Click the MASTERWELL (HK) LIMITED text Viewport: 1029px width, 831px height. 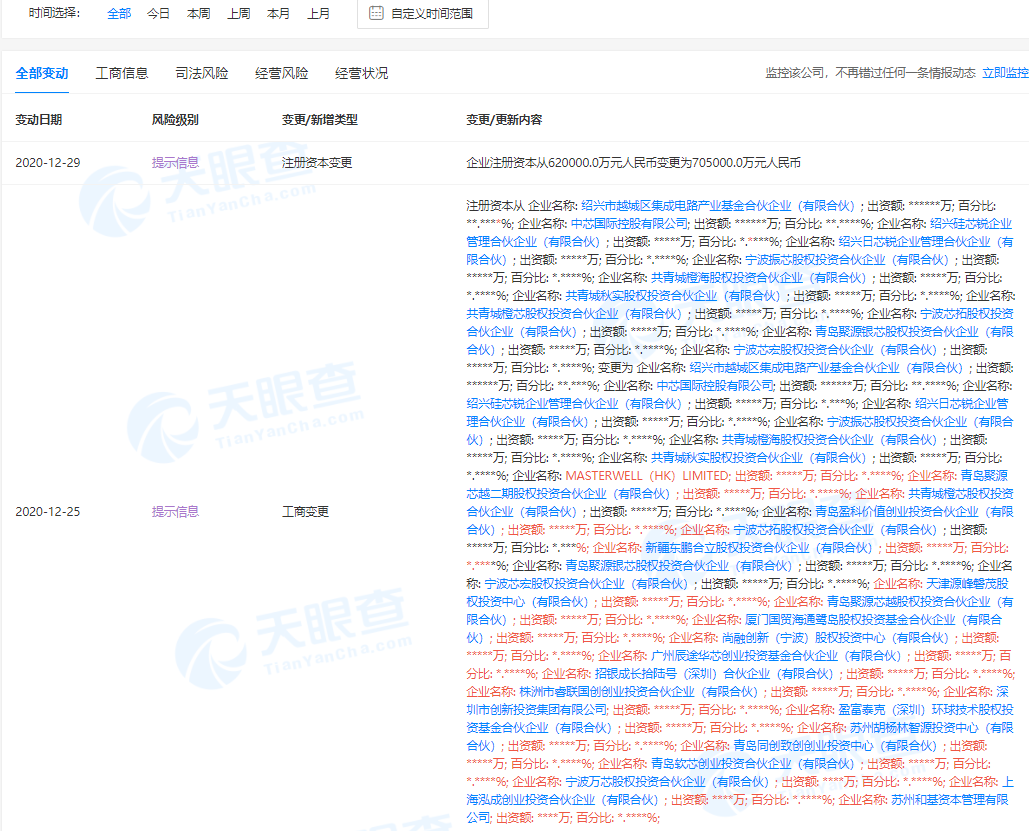[648, 475]
